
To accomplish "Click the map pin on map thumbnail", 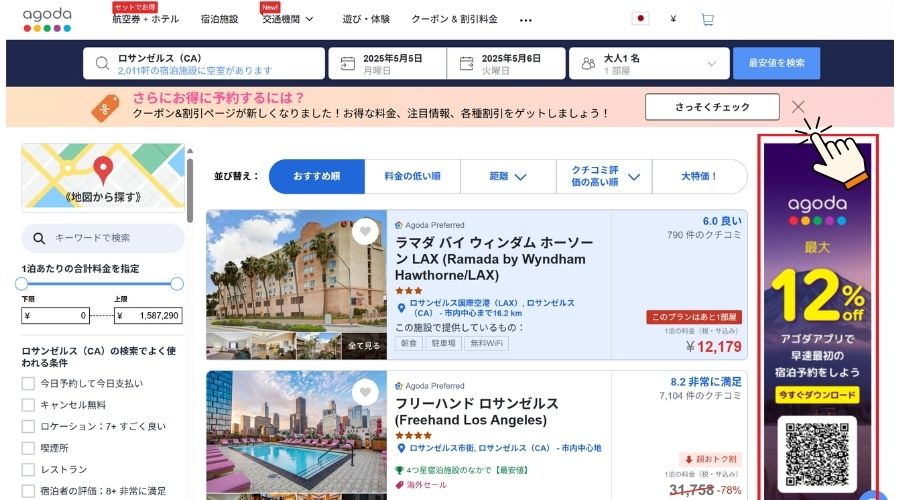I will click(x=103, y=169).
